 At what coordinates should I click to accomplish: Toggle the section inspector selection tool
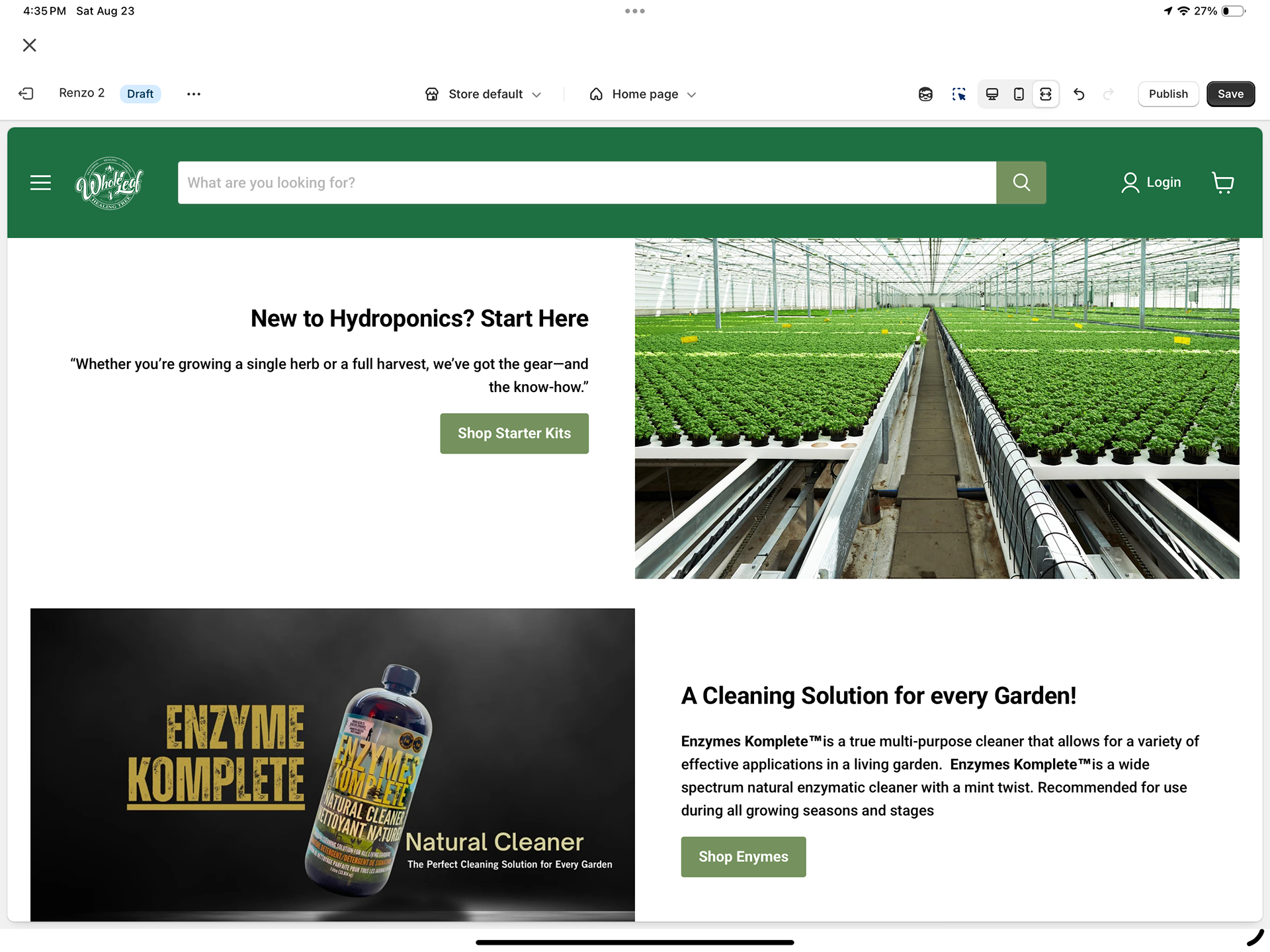[x=958, y=94]
